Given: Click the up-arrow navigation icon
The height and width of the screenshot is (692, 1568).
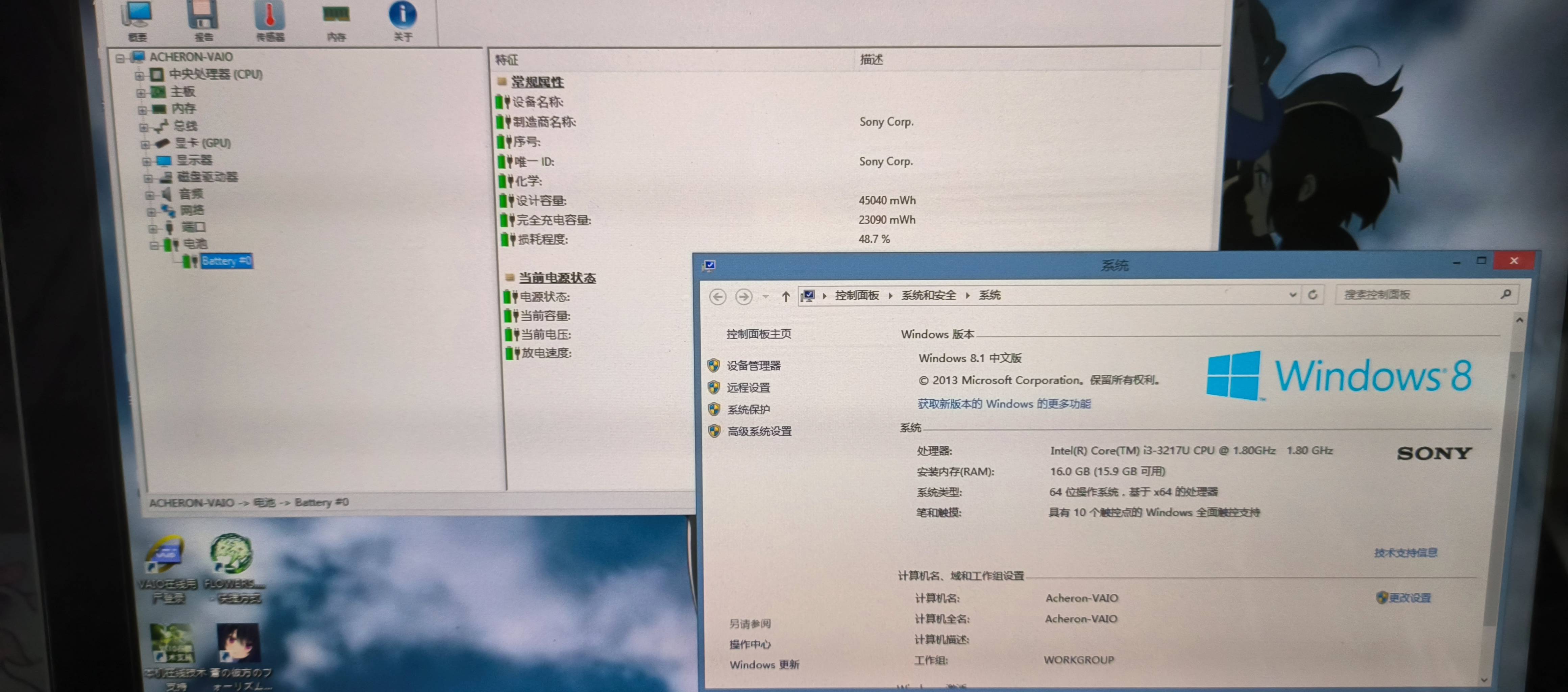Looking at the screenshot, I should pos(785,296).
